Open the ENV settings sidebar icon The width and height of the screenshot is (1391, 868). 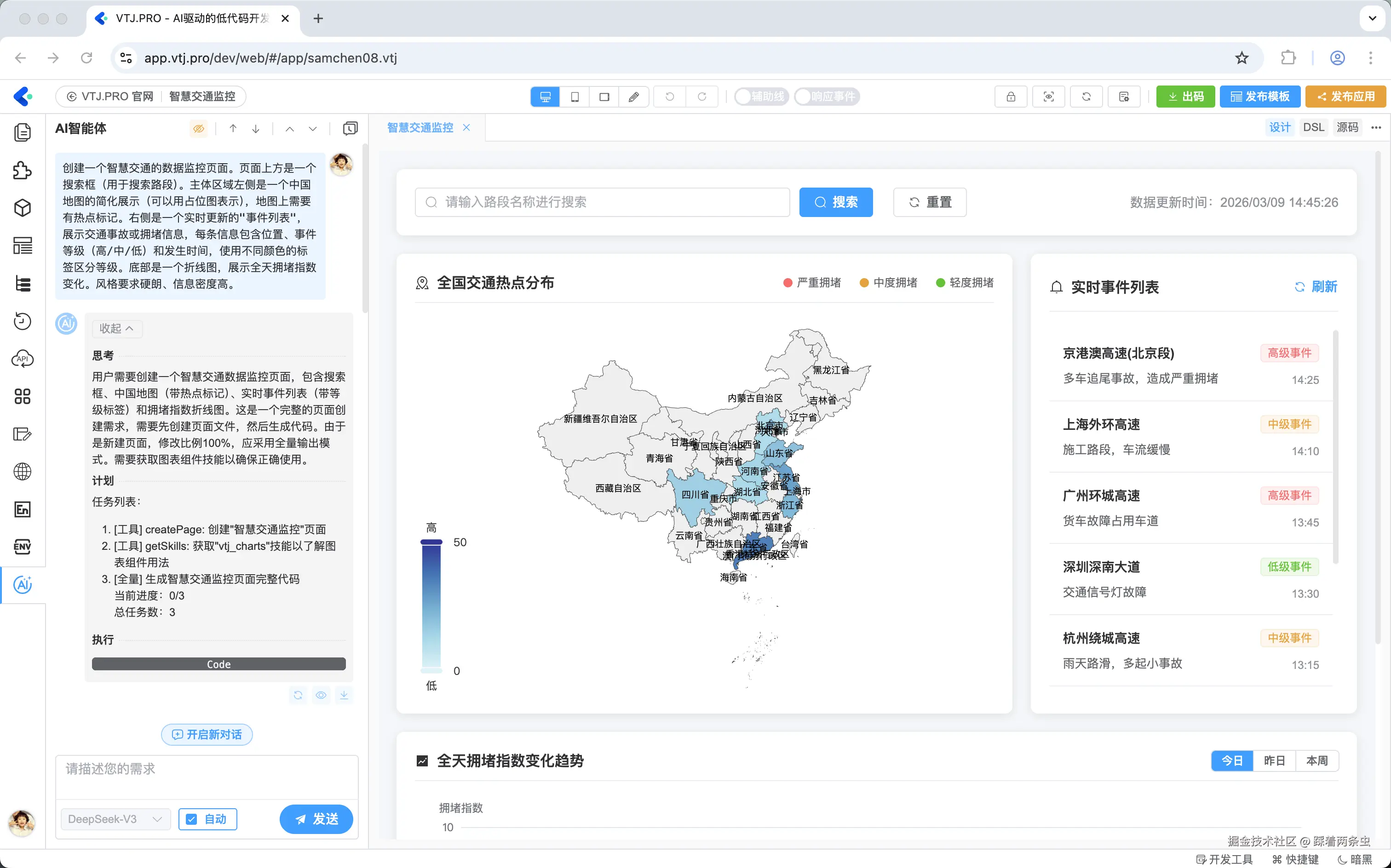(x=23, y=547)
